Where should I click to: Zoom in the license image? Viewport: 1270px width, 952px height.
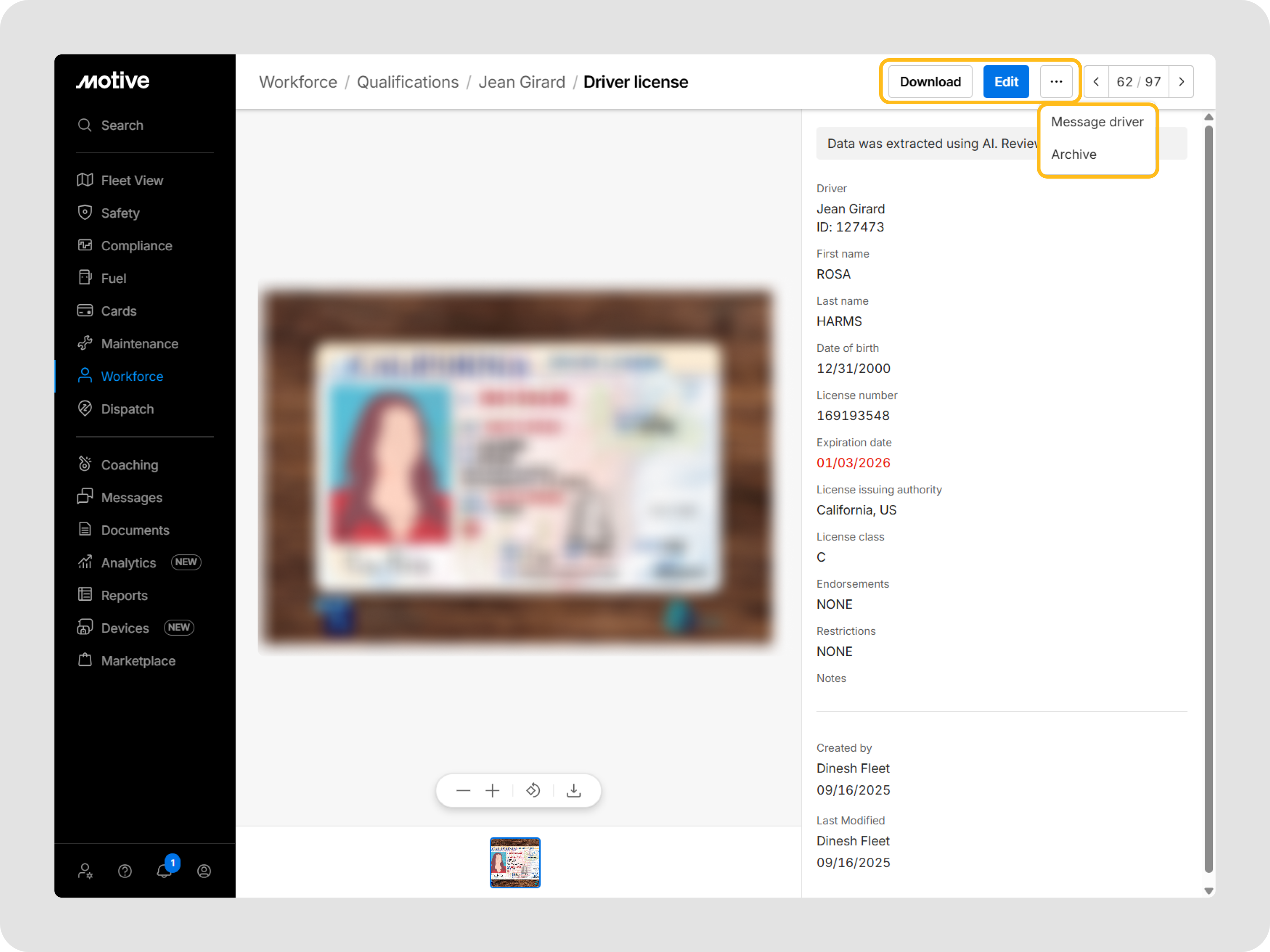(x=492, y=791)
